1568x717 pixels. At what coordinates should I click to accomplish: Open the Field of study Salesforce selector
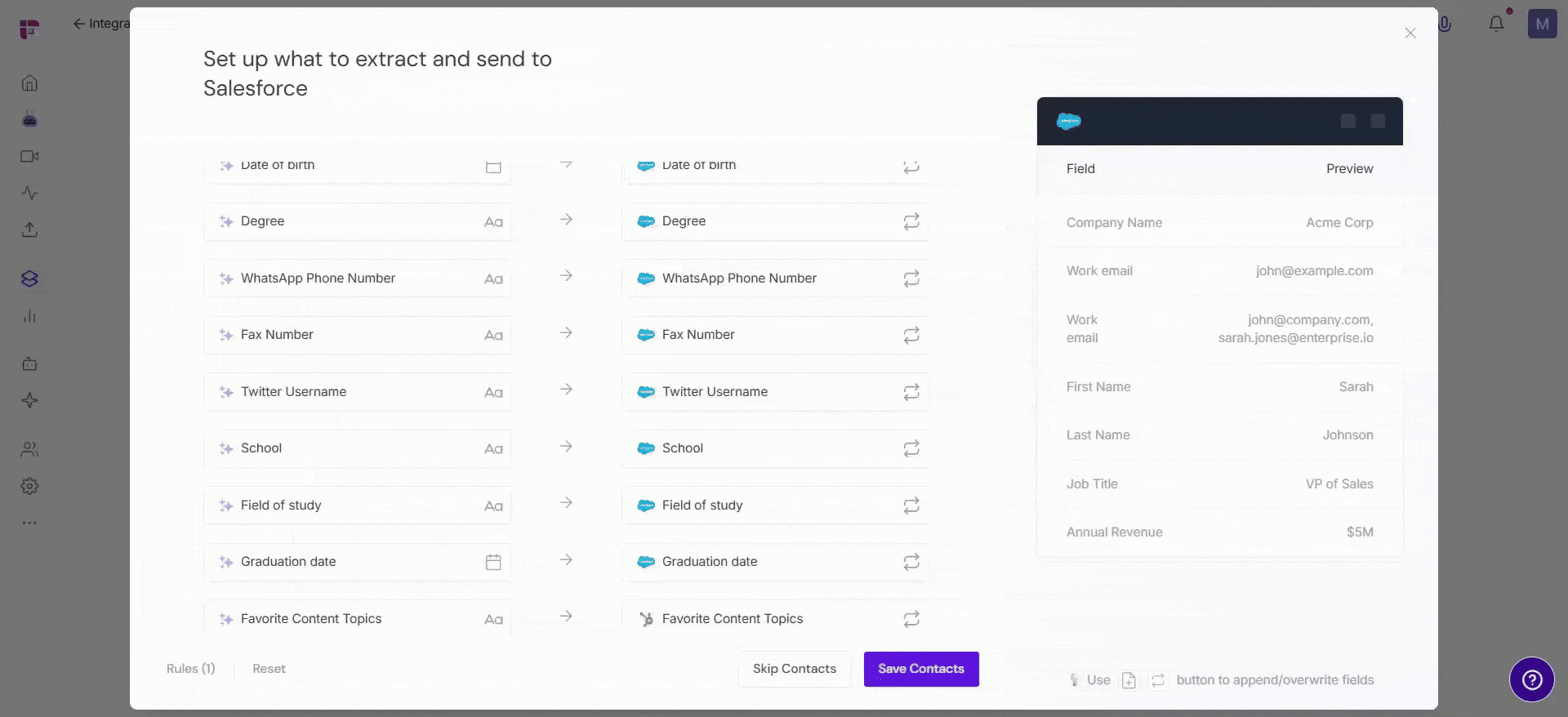pos(774,505)
